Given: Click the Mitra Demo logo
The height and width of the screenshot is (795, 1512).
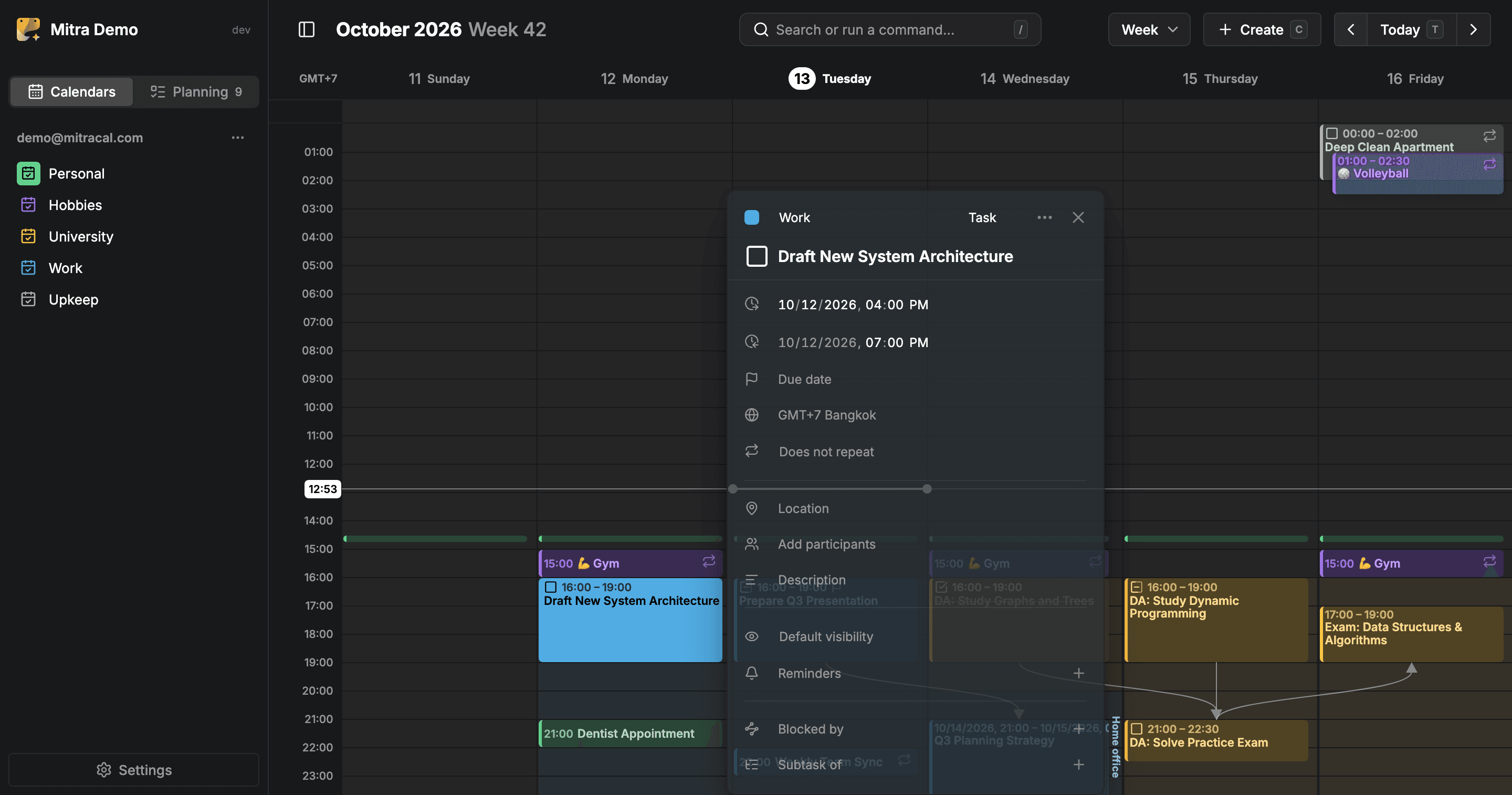Looking at the screenshot, I should click(x=28, y=29).
